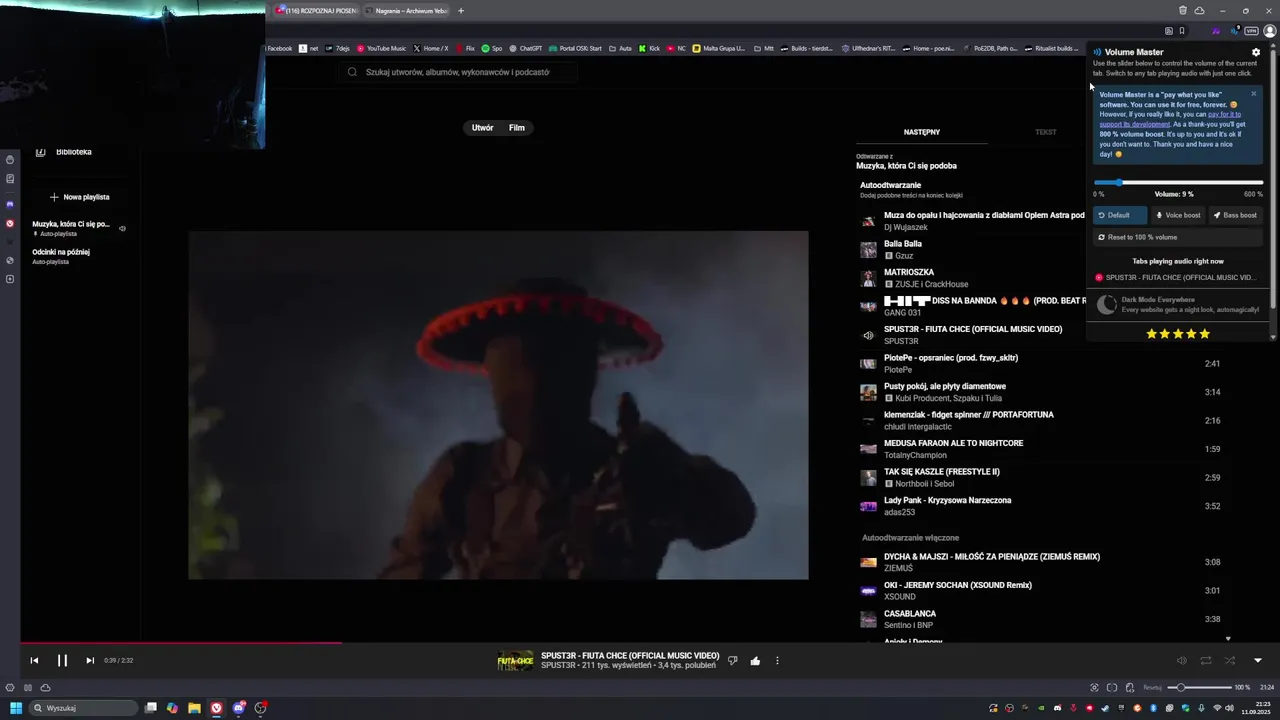Click the CASABLANCA track thumbnail
Screen dimensions: 1280x720
click(x=868, y=619)
